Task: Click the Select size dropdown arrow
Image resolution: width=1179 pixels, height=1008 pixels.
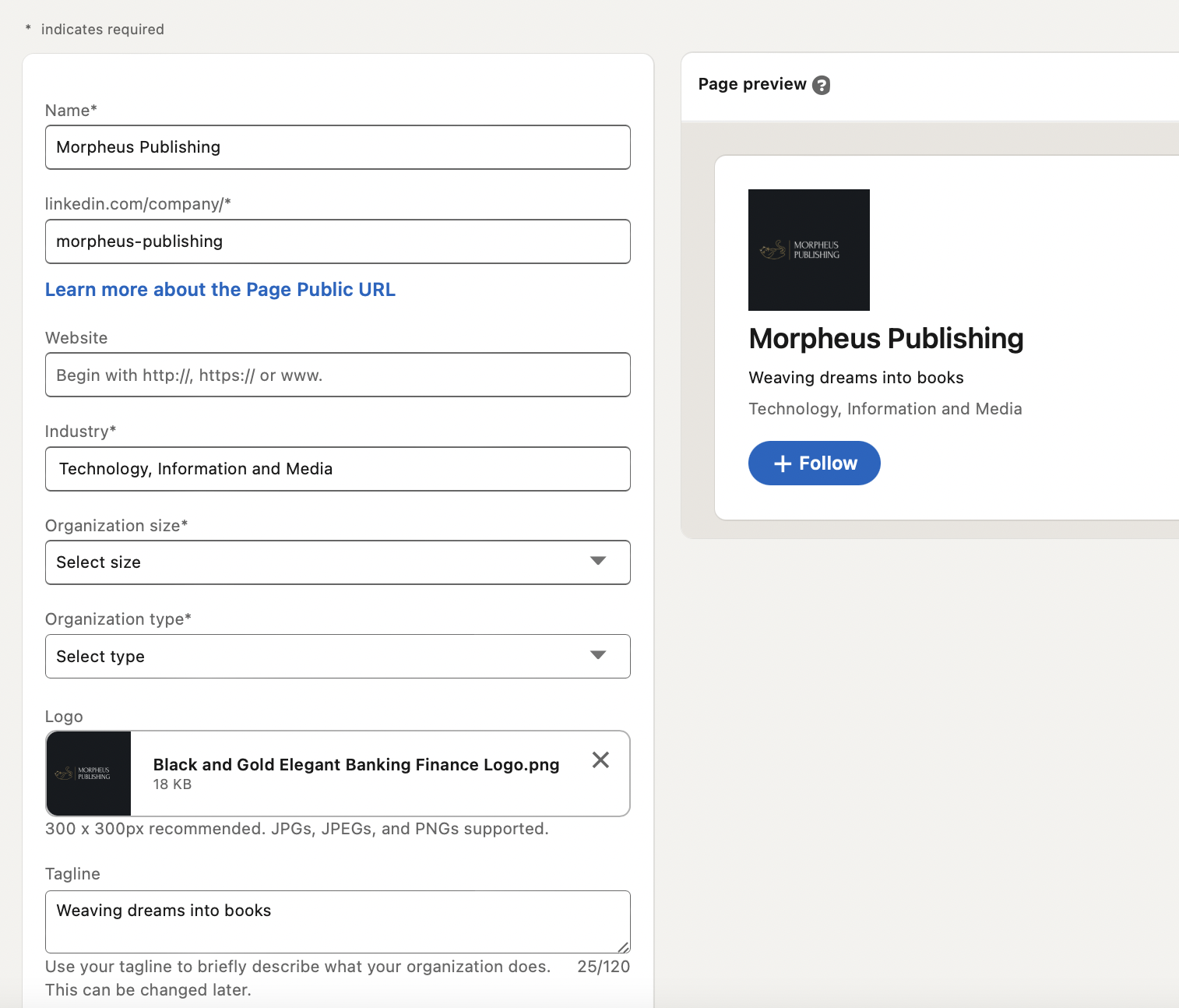Action: click(x=598, y=561)
